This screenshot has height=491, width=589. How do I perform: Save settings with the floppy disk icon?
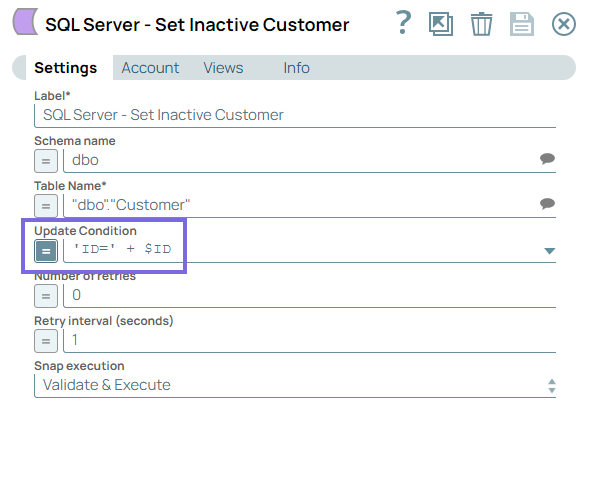pos(522,24)
